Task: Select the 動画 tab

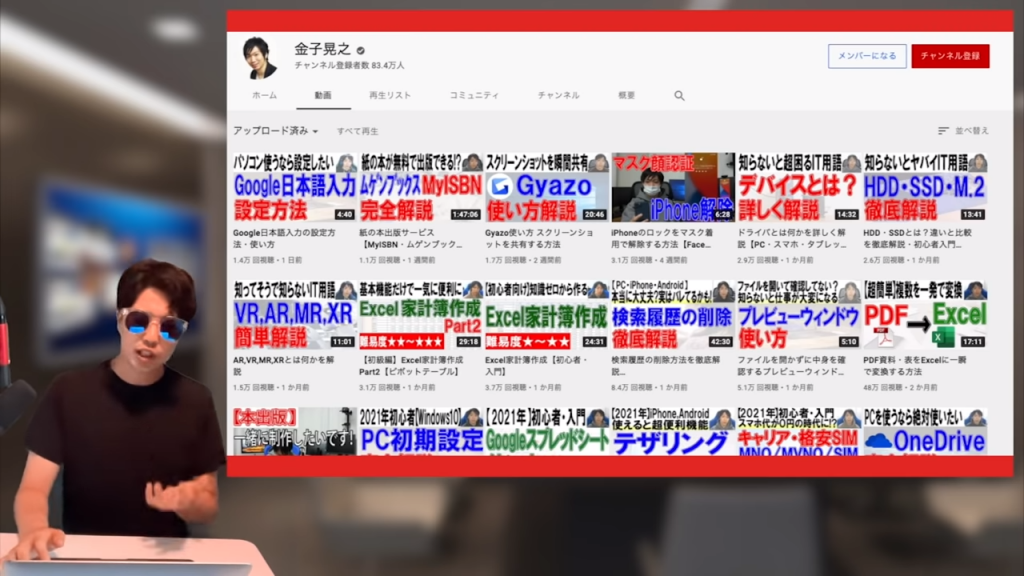Action: coord(323,95)
